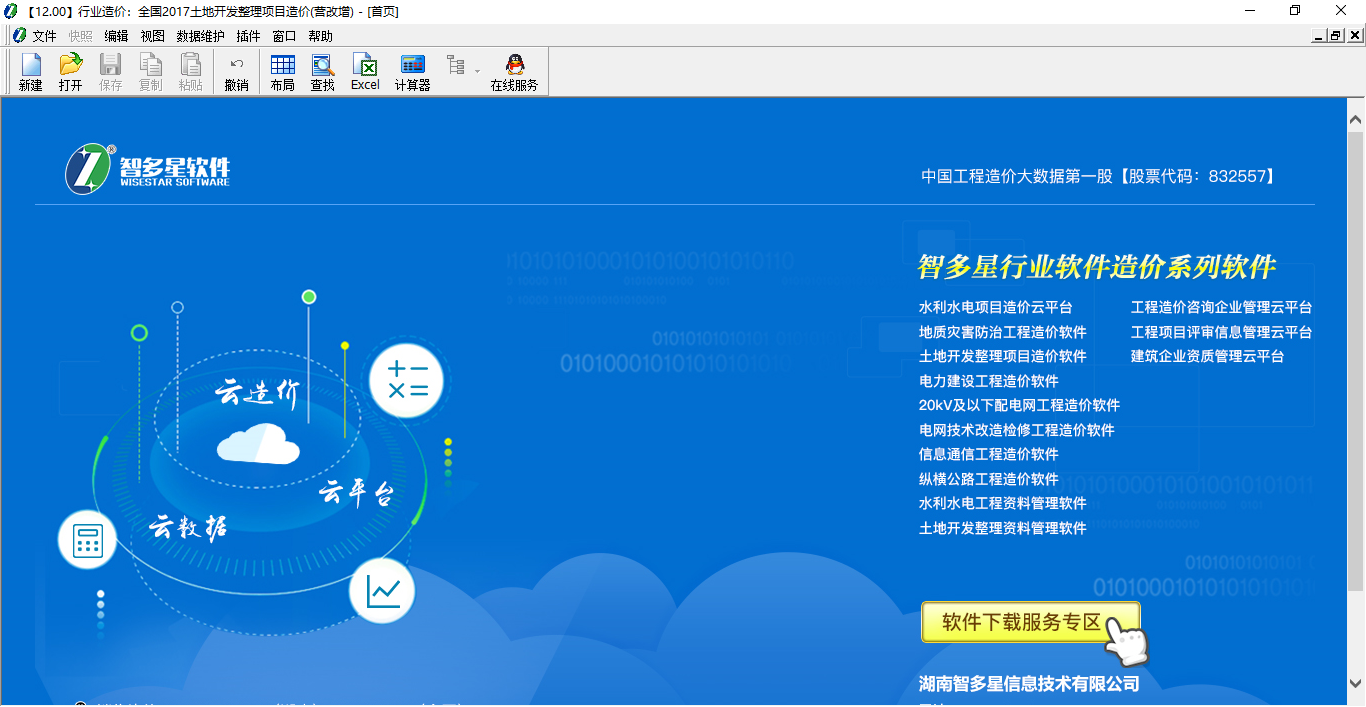The height and width of the screenshot is (707, 1366).
Task: Click the 新建 (New) toolbar icon
Action: [31, 72]
